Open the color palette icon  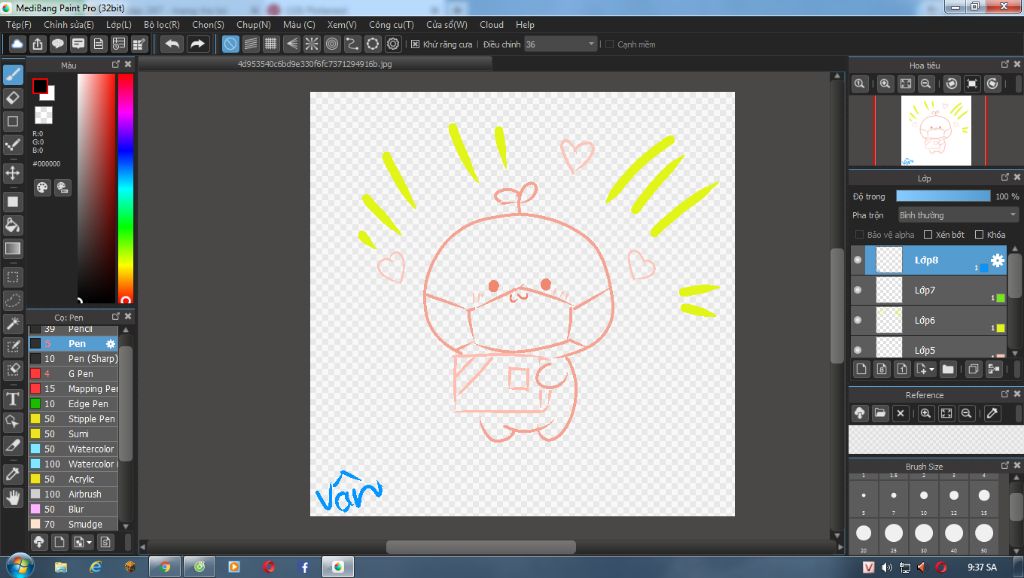tap(42, 188)
